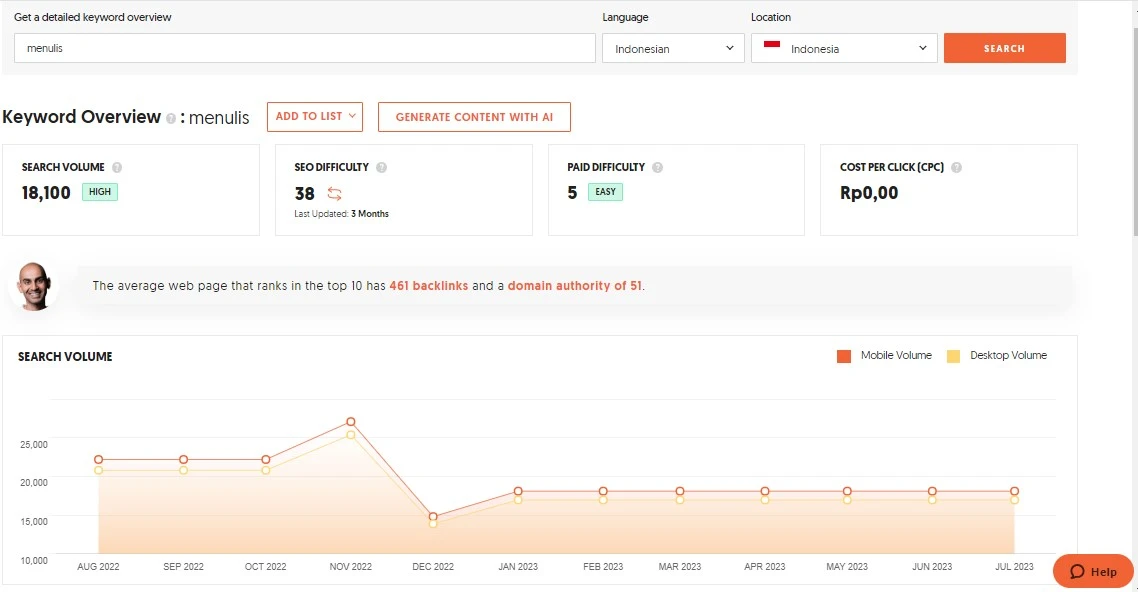Click the Indonesia flag icon
The image size is (1138, 592).
pos(771,47)
